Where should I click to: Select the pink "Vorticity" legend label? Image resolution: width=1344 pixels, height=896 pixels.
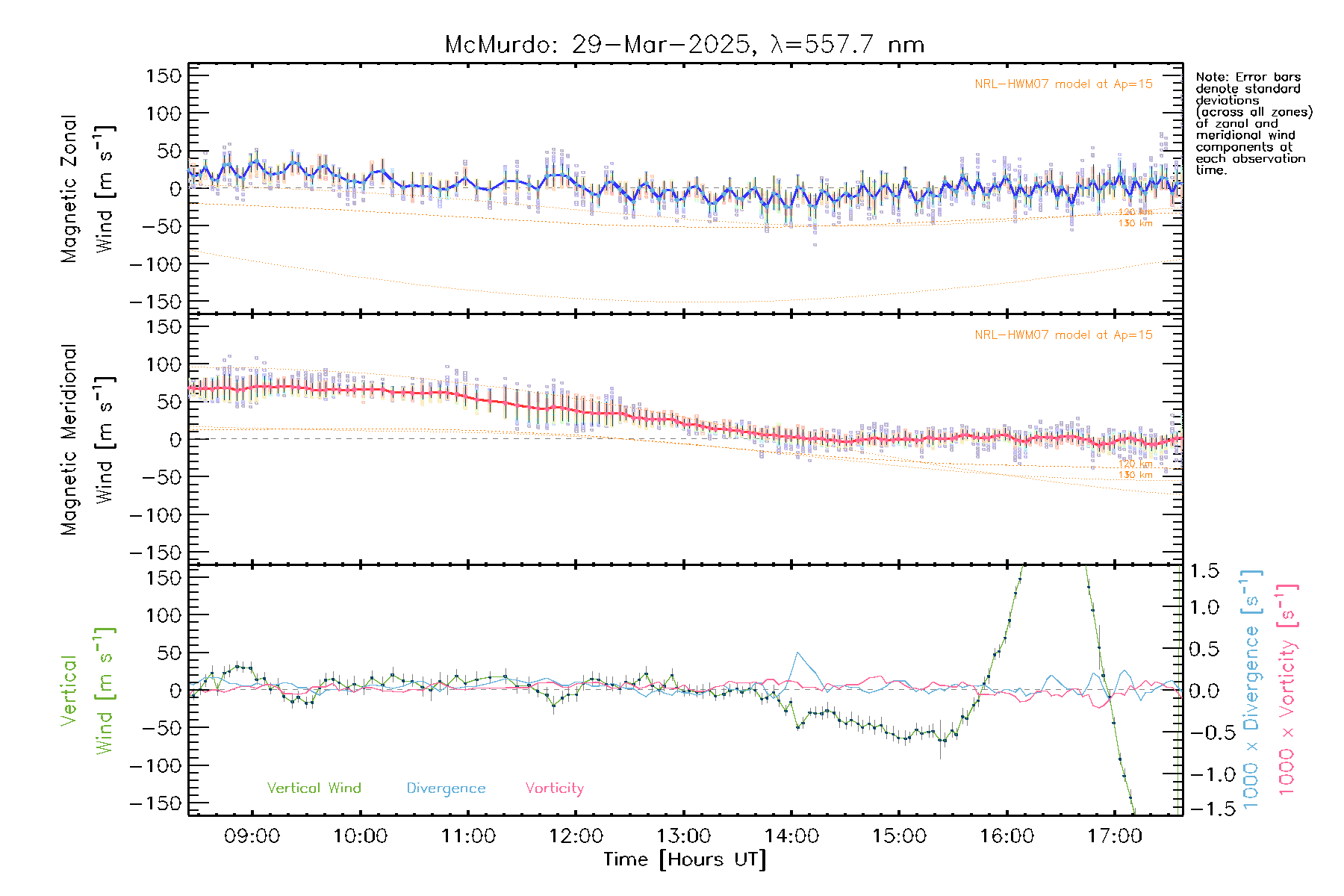click(x=554, y=788)
